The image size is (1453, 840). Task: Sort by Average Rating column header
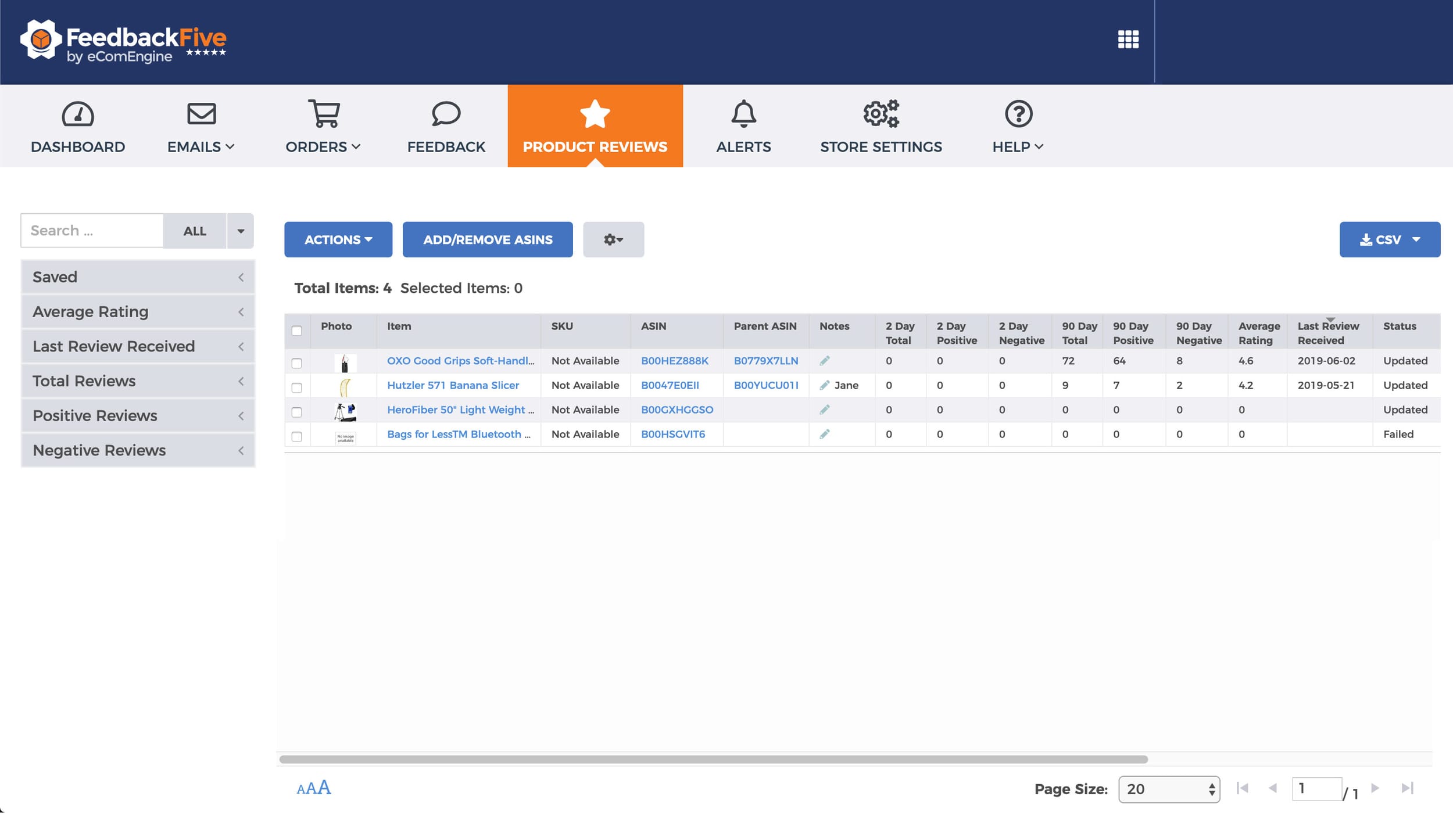coord(1258,333)
